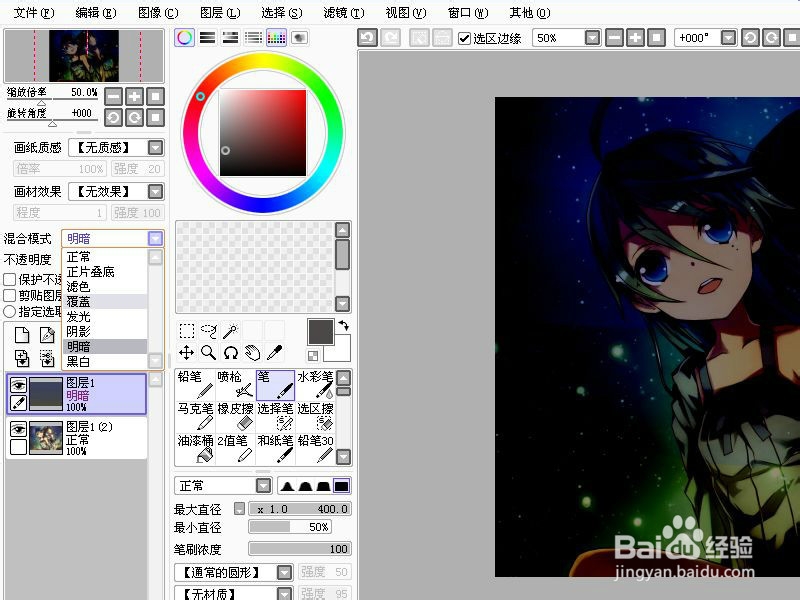Open the 通常的圆形 brush shape dropdown
The image size is (800, 600).
285,572
